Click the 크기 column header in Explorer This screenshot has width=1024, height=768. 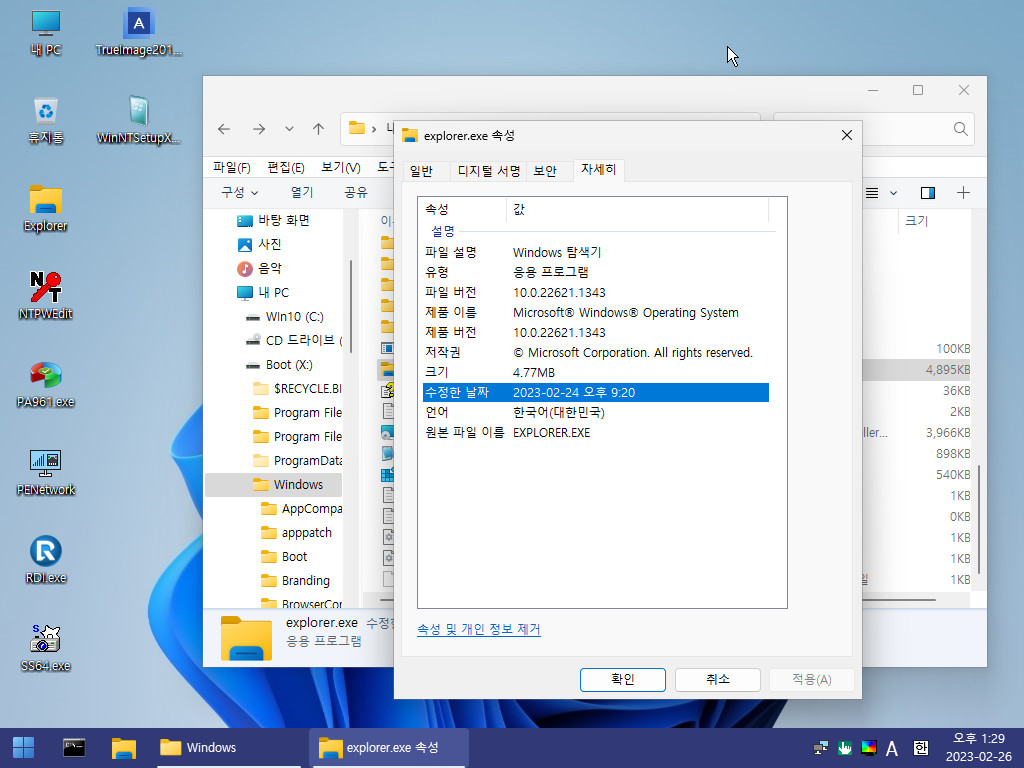[x=916, y=221]
